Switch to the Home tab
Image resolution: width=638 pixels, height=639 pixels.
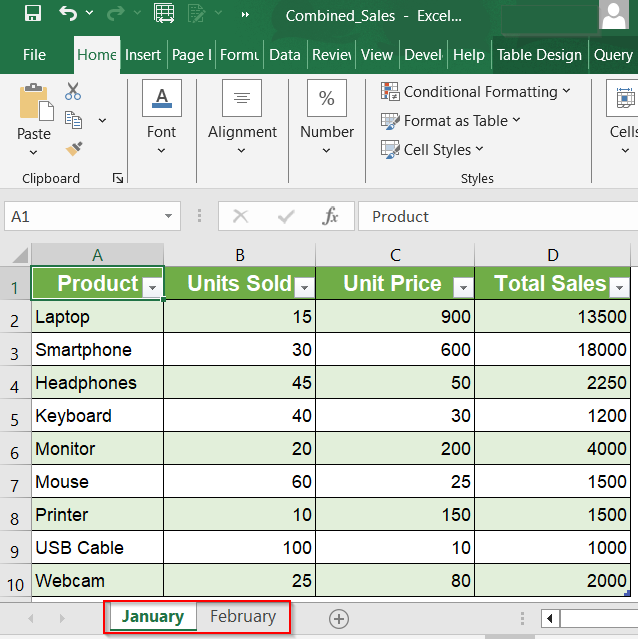97,55
